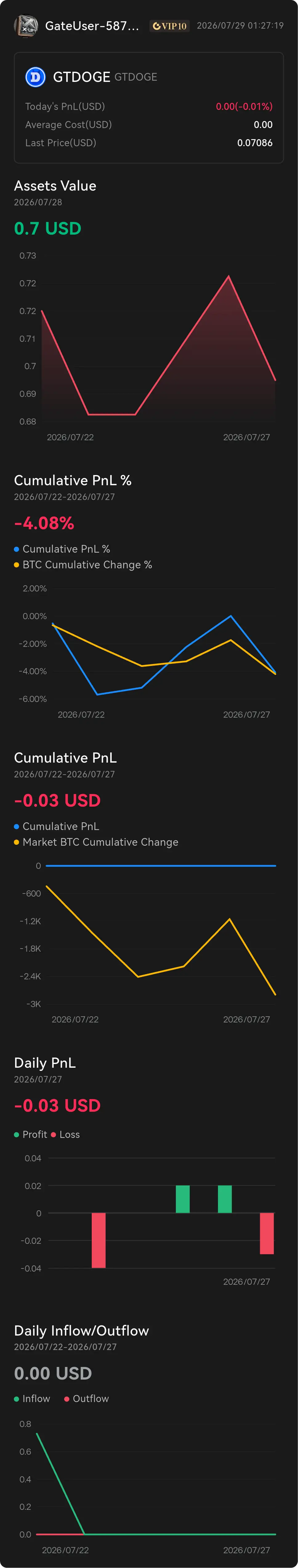Image resolution: width=298 pixels, height=1568 pixels.
Task: Click the GTDOGE ticker title
Action: point(82,77)
